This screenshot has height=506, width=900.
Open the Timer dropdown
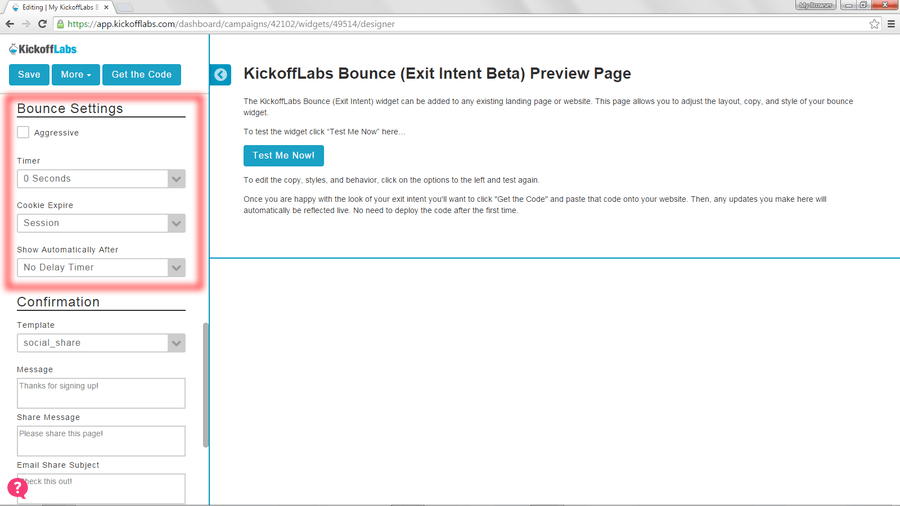pos(101,178)
